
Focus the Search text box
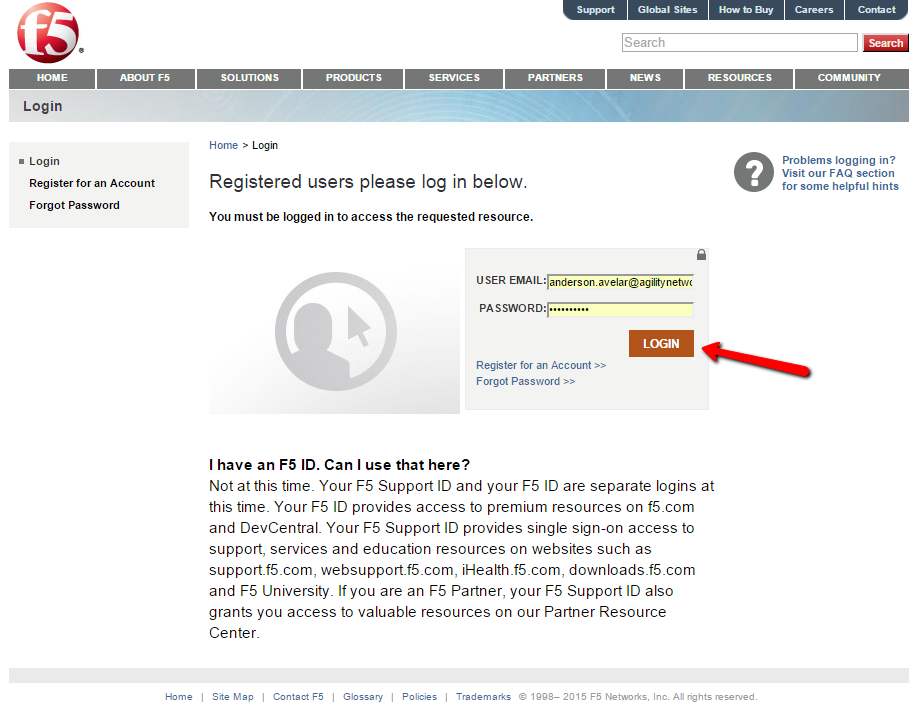(739, 43)
